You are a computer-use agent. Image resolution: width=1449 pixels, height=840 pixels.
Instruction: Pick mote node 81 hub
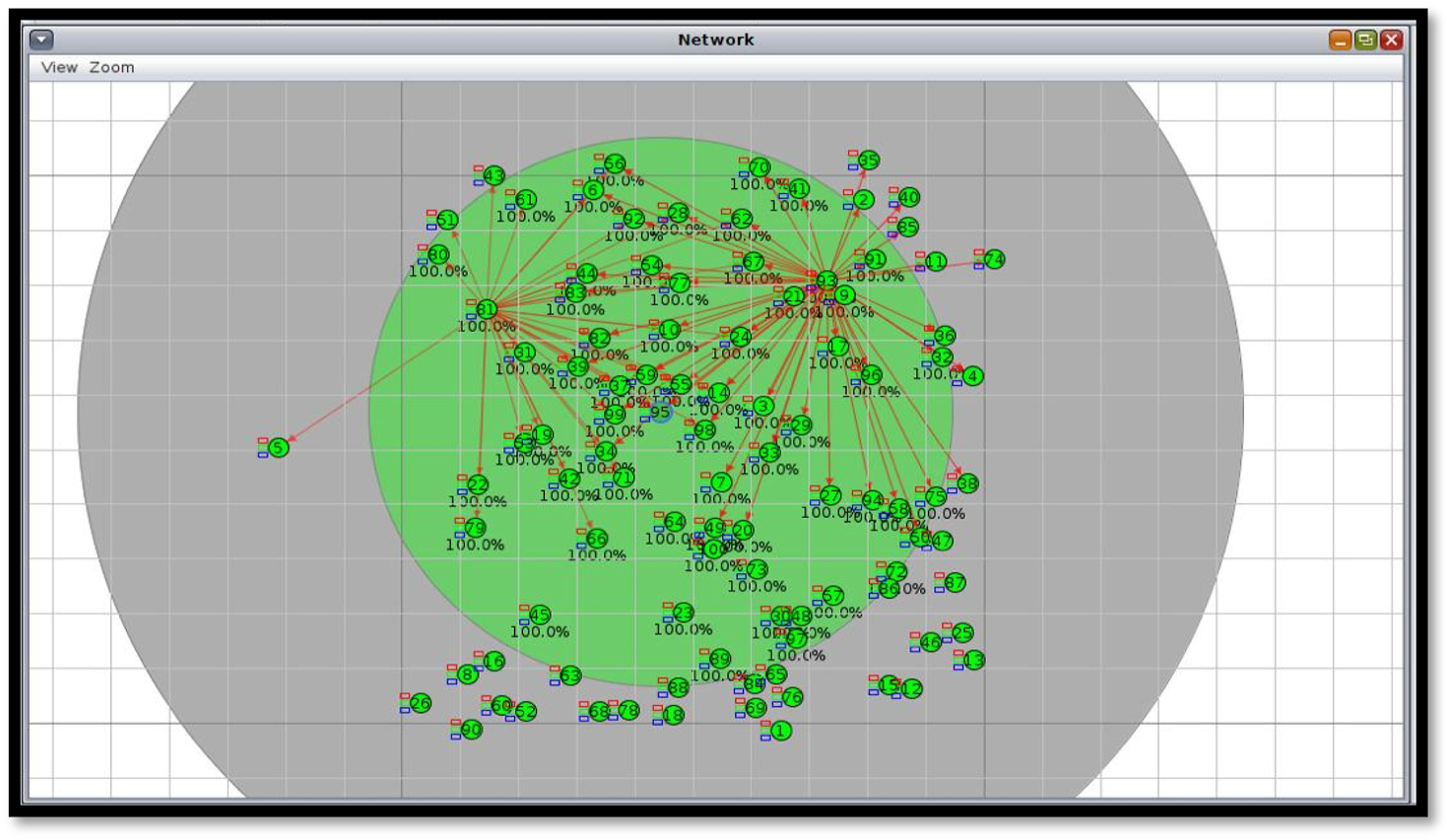(486, 308)
